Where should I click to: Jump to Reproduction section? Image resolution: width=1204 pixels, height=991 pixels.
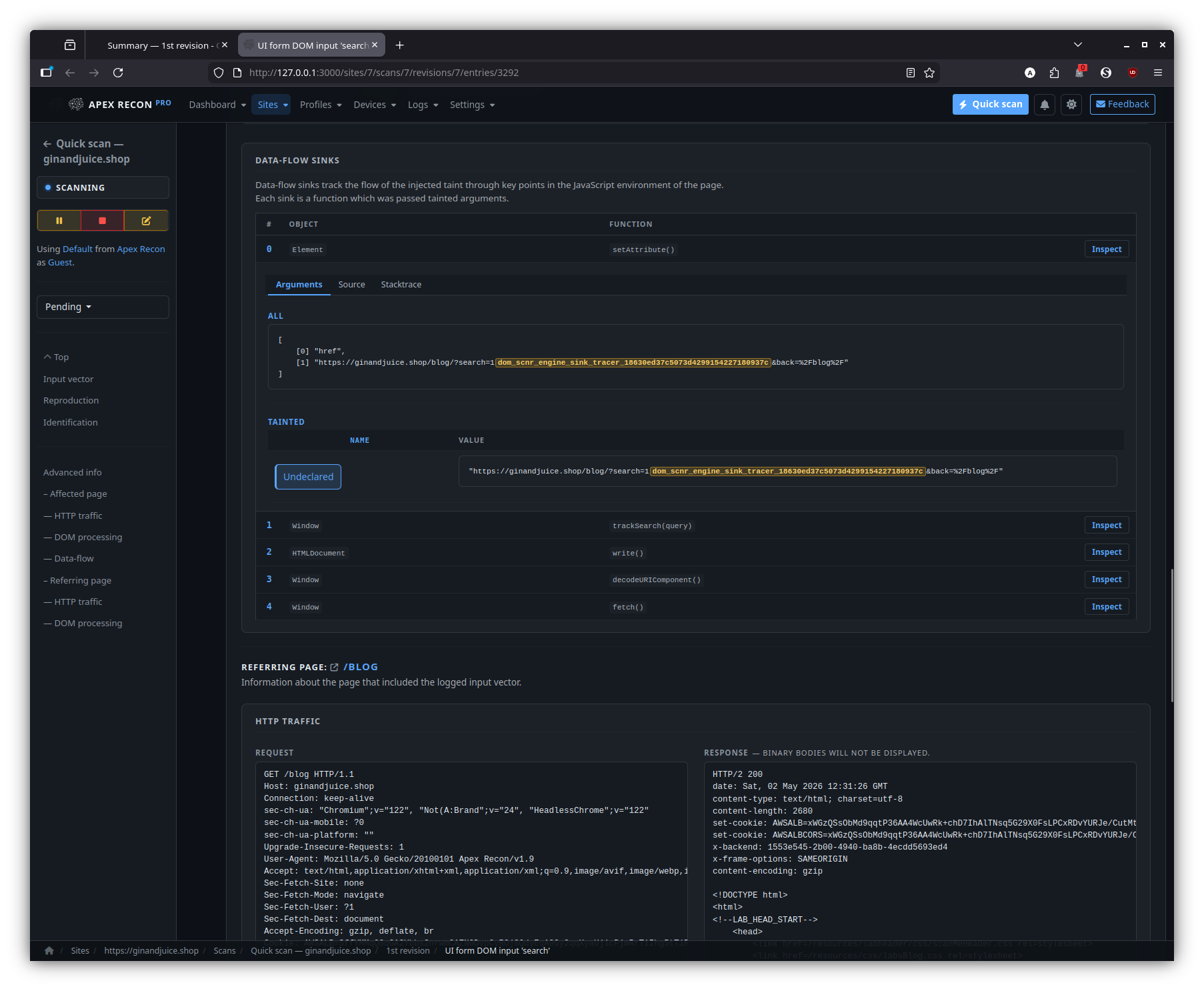71,401
